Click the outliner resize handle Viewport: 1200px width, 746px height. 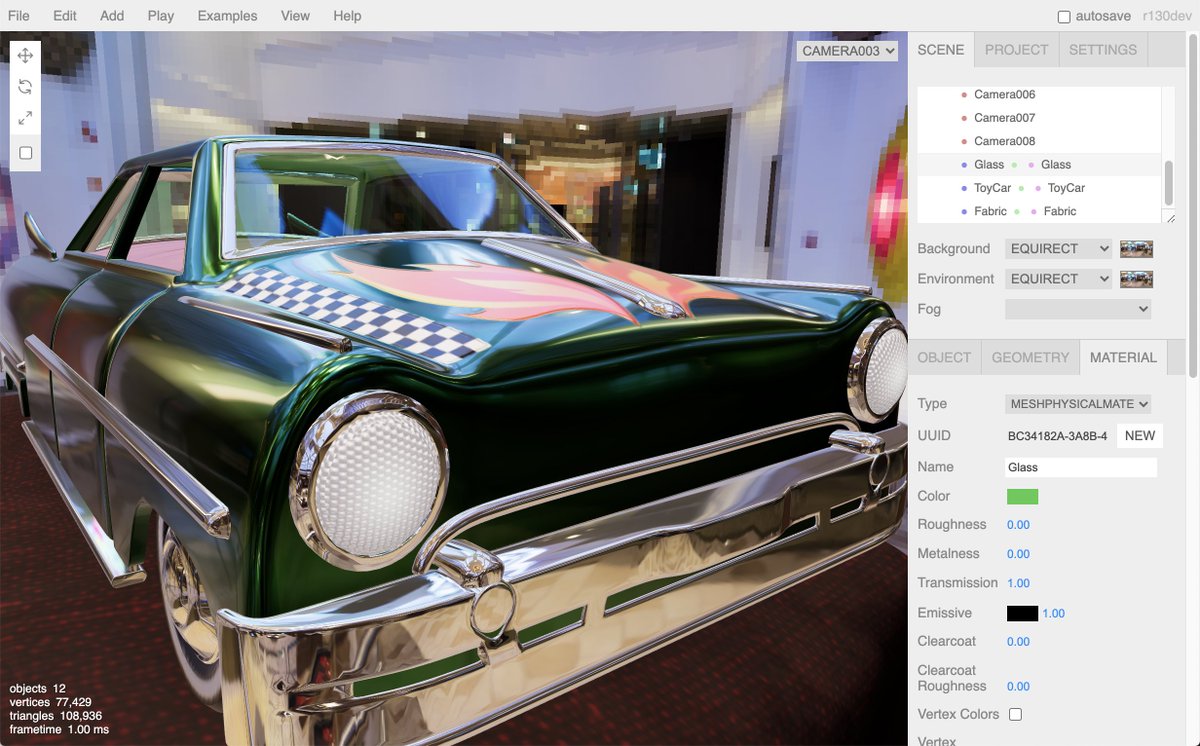[1169, 217]
